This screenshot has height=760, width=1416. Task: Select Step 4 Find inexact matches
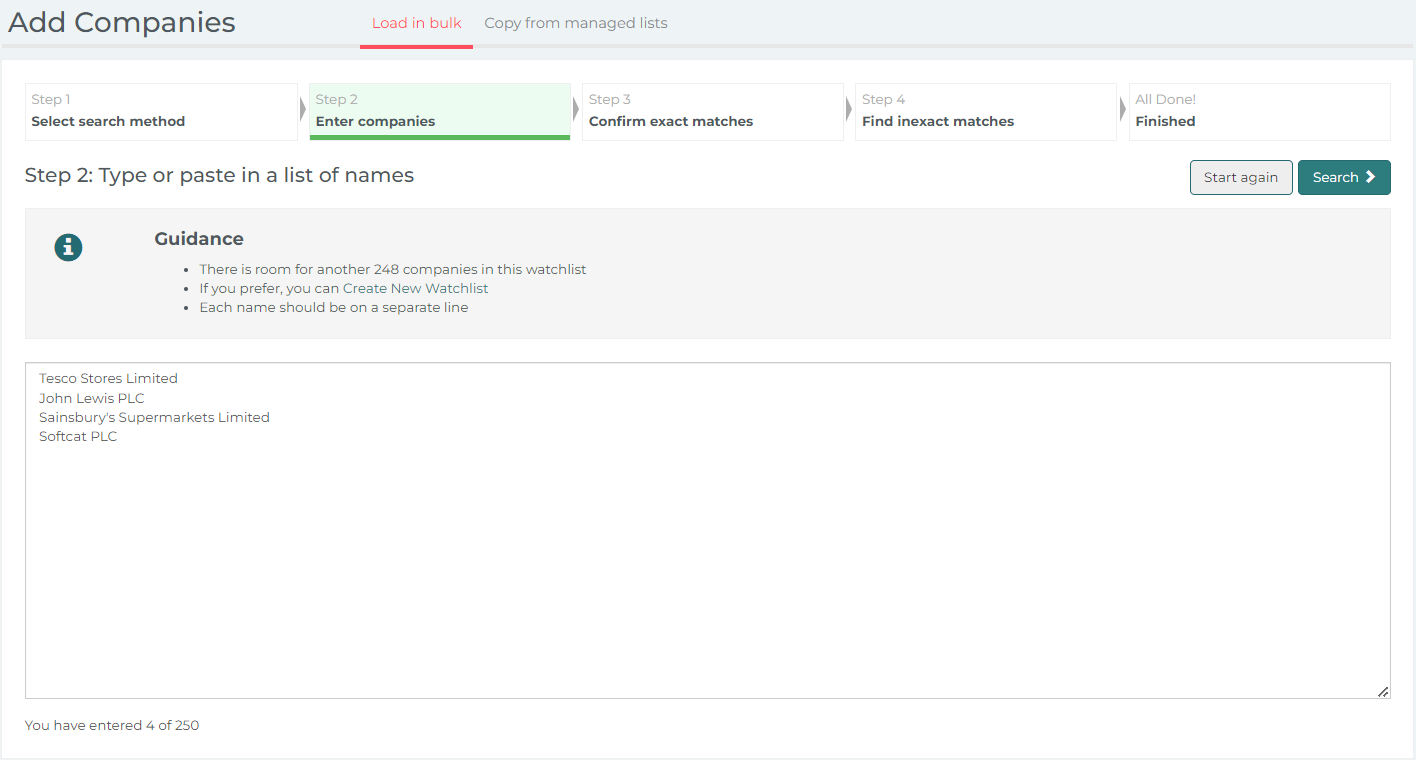click(986, 111)
